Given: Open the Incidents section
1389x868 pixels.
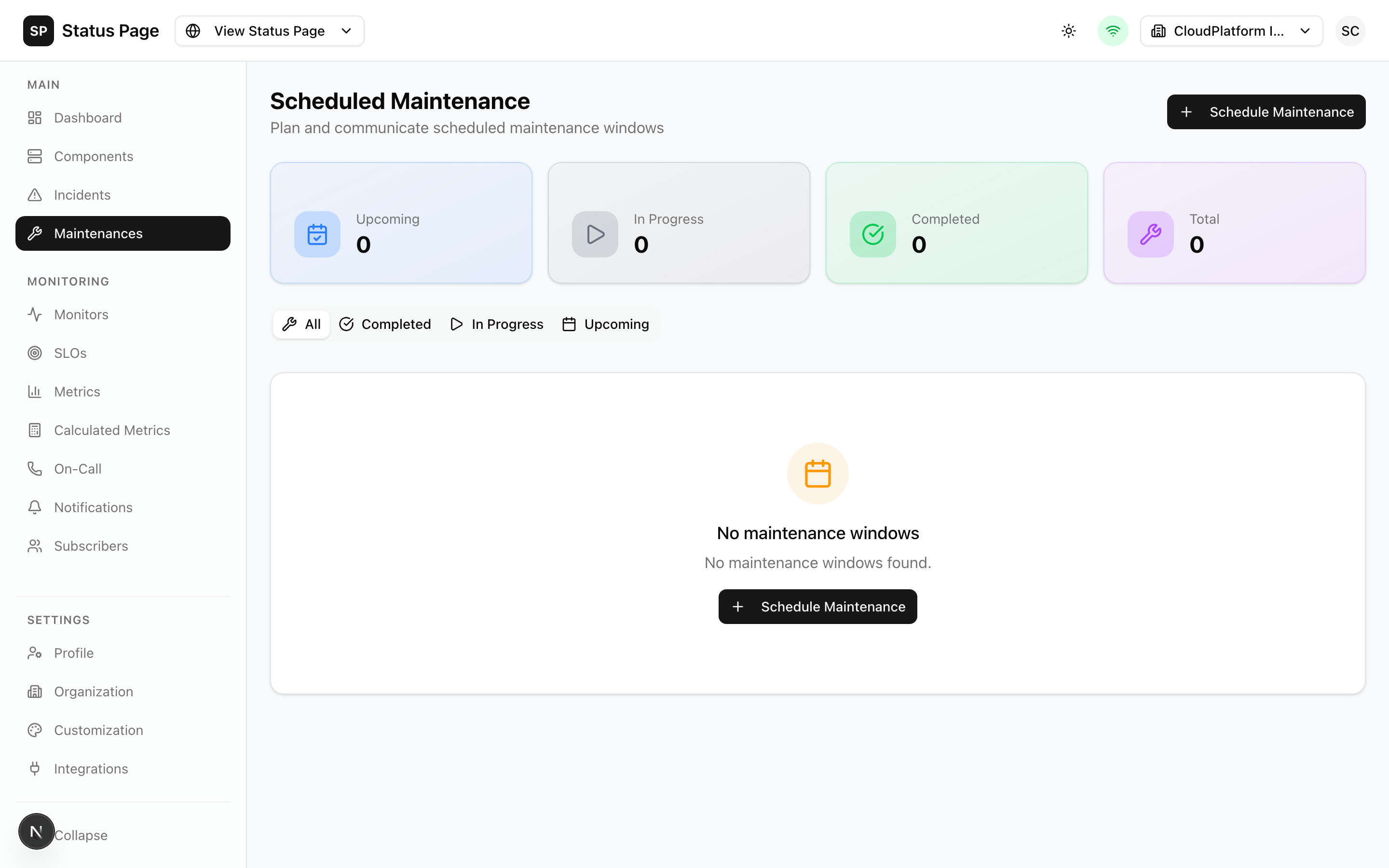Looking at the screenshot, I should coord(82,195).
